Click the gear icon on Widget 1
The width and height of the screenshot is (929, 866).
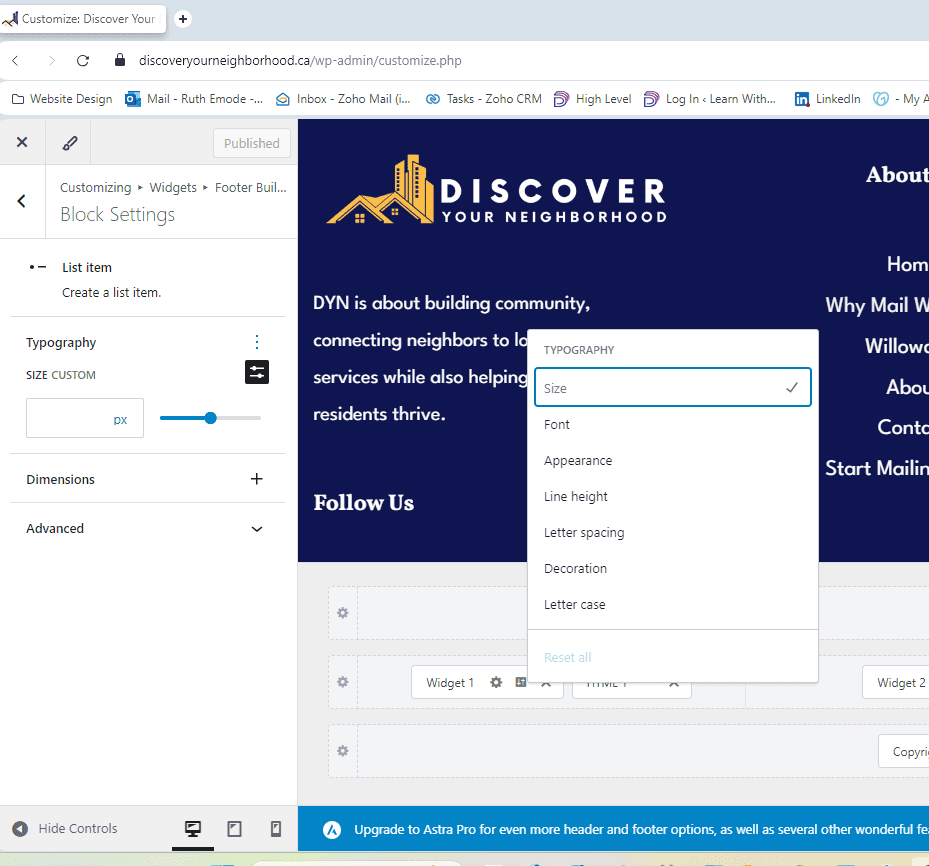496,683
